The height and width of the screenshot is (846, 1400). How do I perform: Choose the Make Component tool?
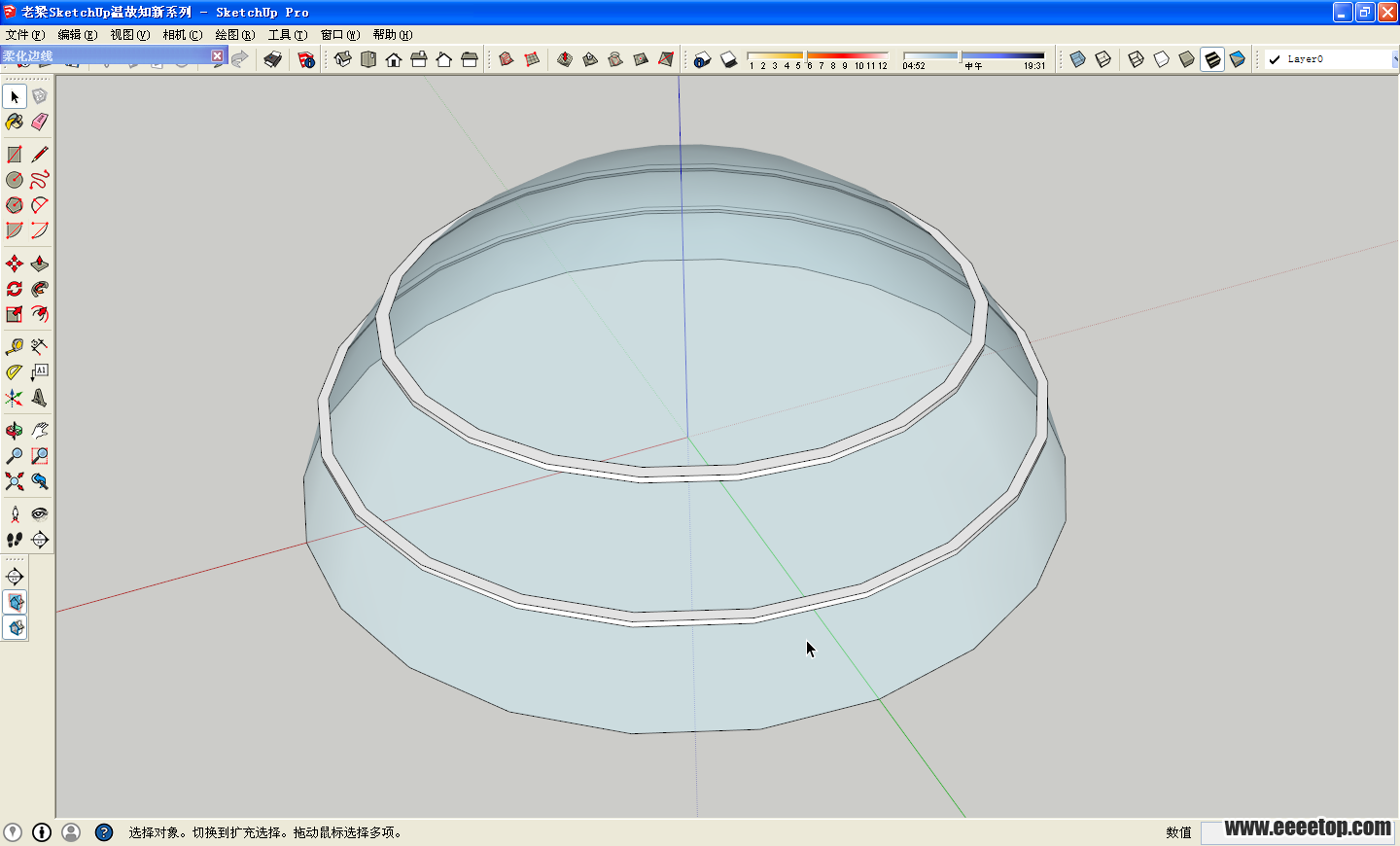click(40, 96)
